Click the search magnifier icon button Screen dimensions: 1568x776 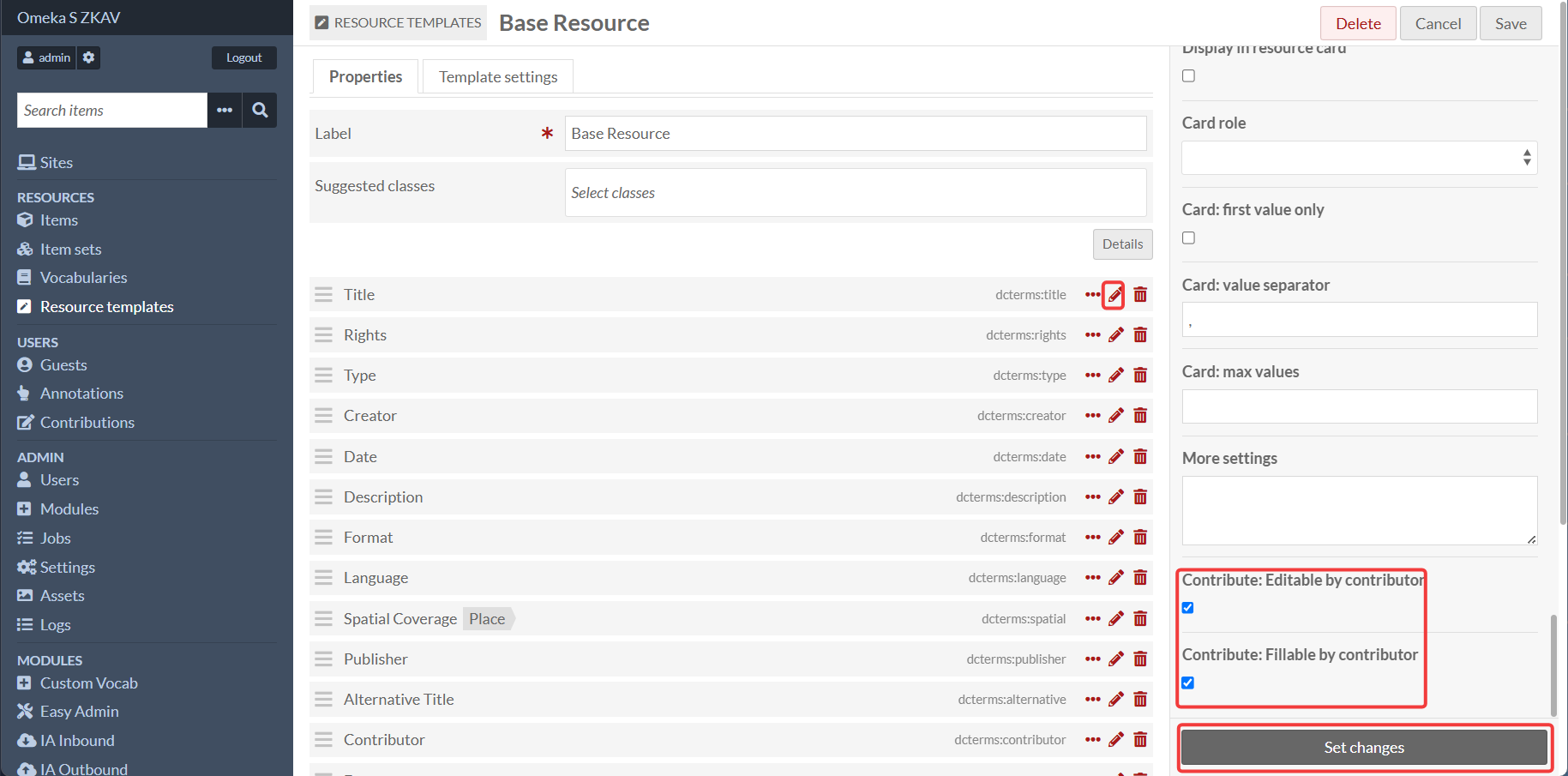(x=260, y=111)
